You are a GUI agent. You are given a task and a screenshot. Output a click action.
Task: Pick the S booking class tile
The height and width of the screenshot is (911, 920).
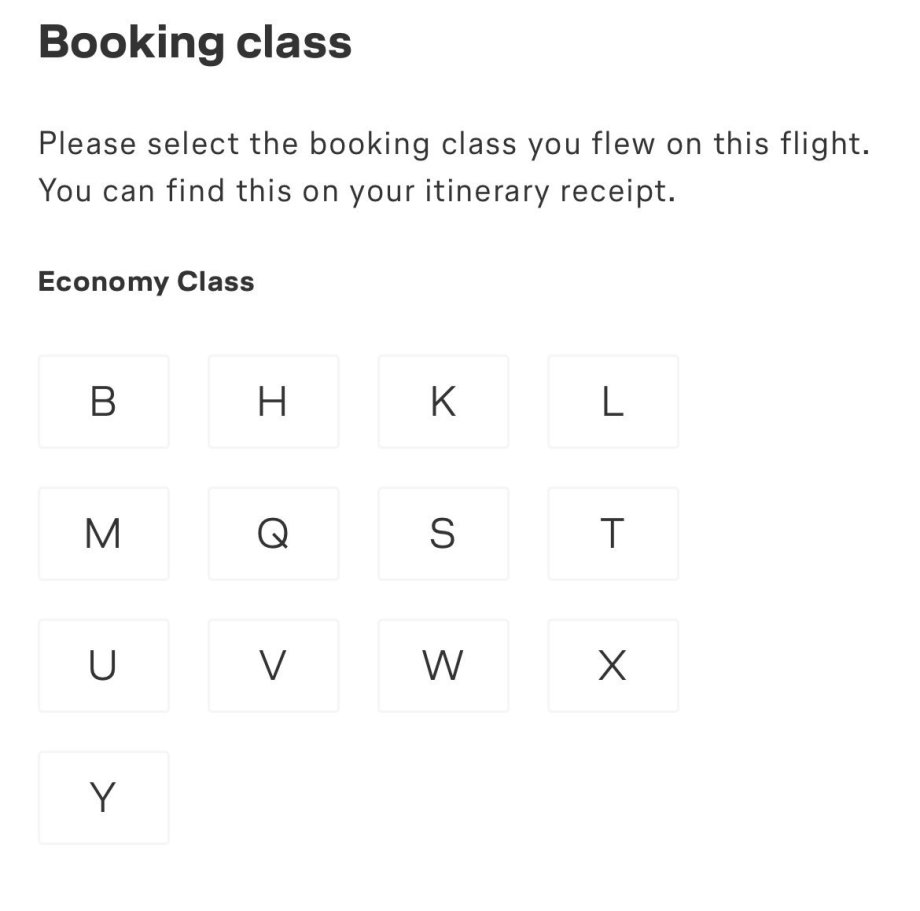click(443, 533)
